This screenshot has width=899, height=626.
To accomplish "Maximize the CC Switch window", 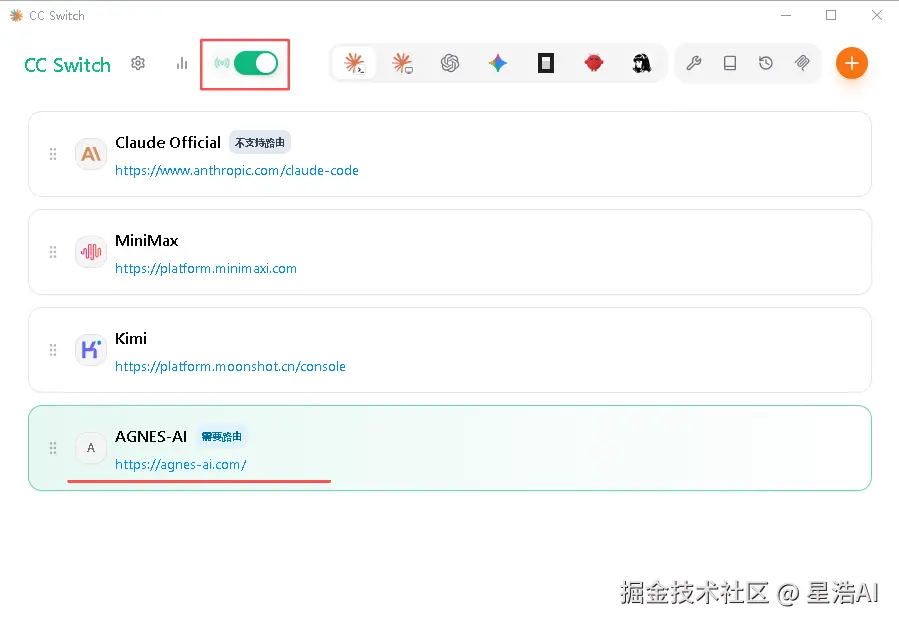I will tap(831, 15).
